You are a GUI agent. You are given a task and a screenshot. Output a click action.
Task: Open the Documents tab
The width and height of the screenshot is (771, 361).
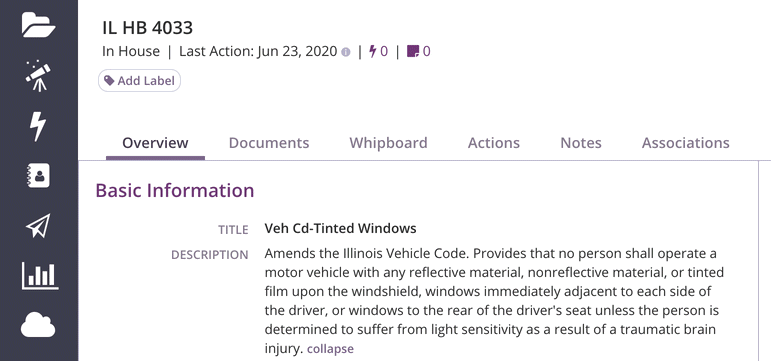click(x=269, y=143)
